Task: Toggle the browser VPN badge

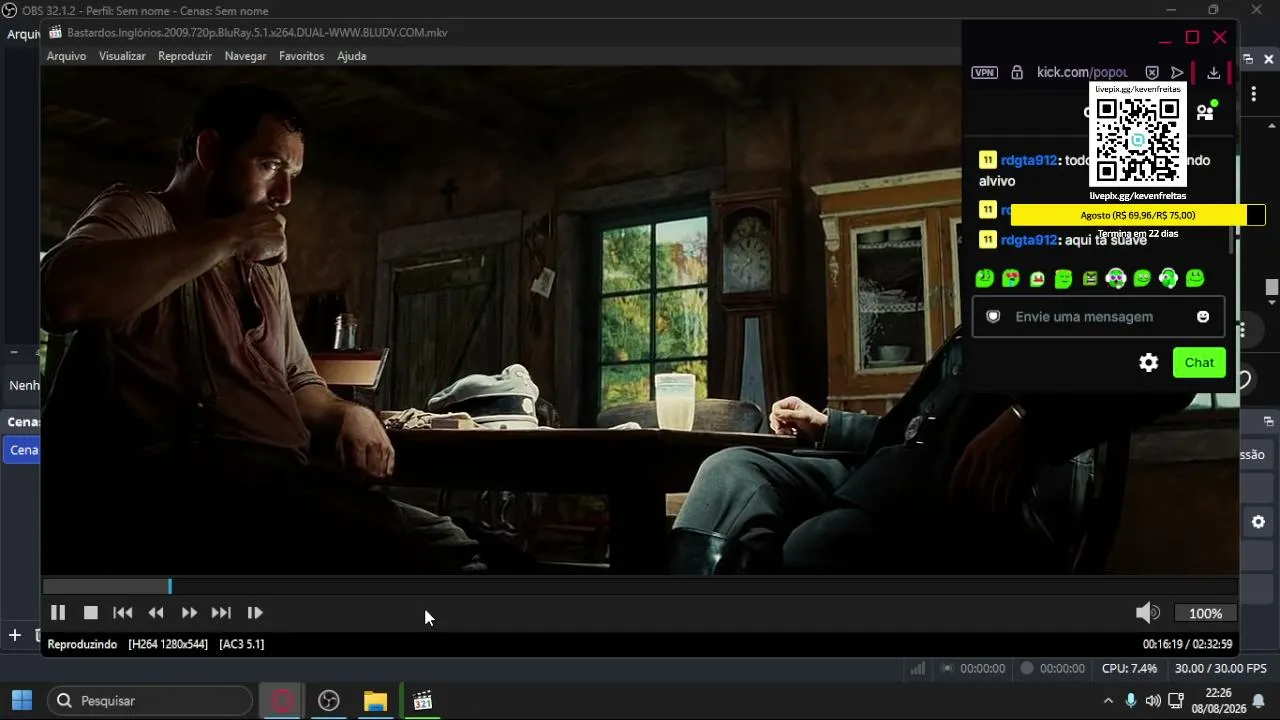Action: pos(984,72)
